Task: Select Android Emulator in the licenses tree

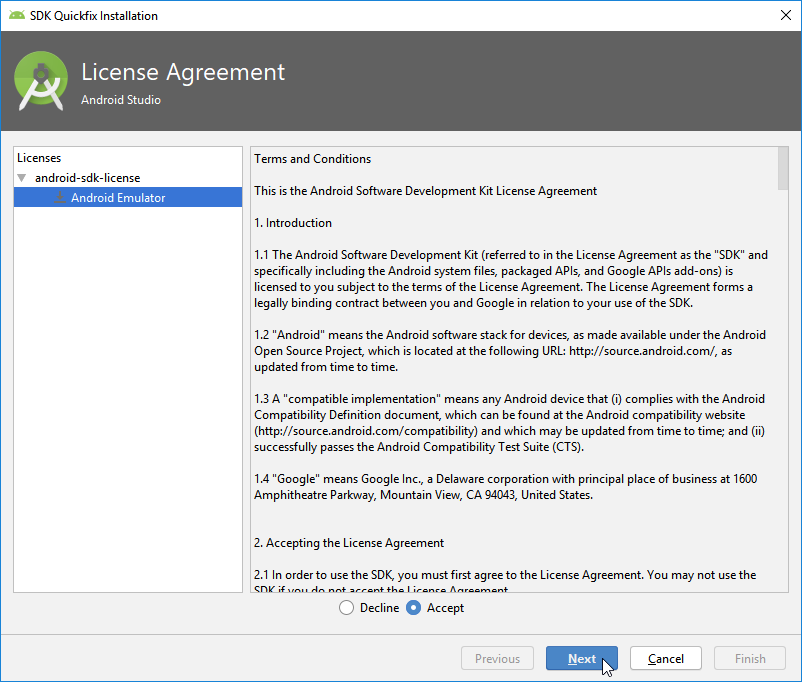Action: (118, 198)
